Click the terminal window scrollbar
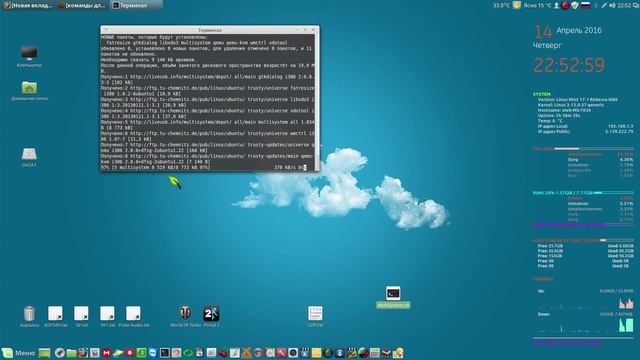The height and width of the screenshot is (360, 640). [317, 101]
